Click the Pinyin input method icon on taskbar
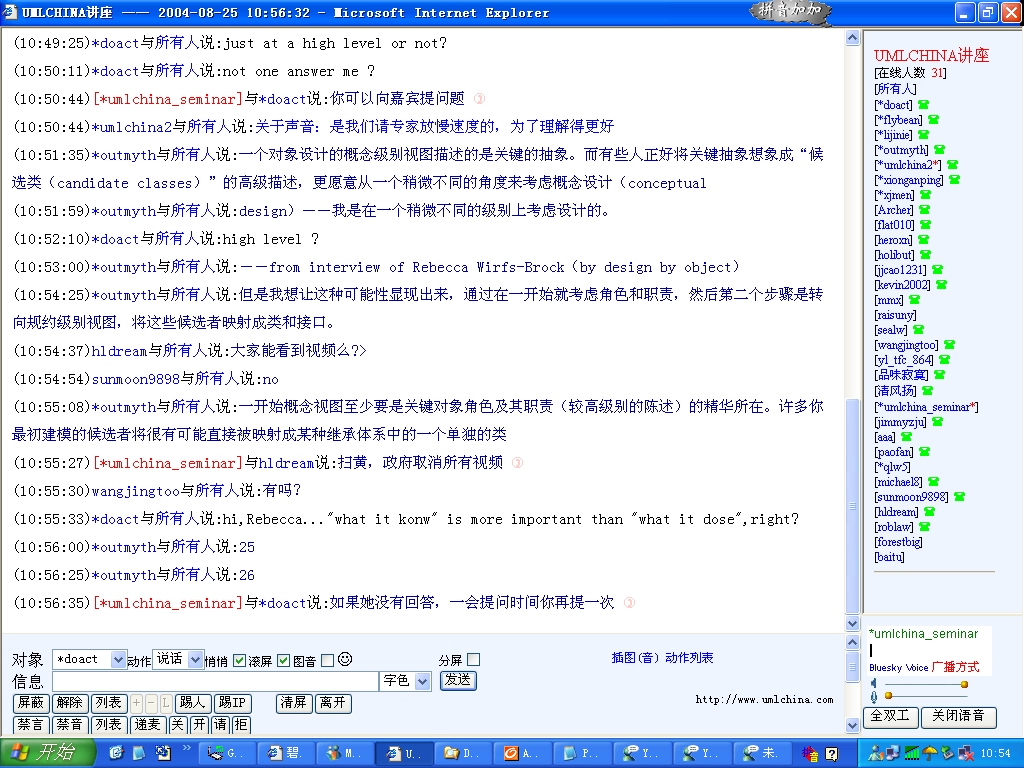This screenshot has height=768, width=1024. point(810,754)
